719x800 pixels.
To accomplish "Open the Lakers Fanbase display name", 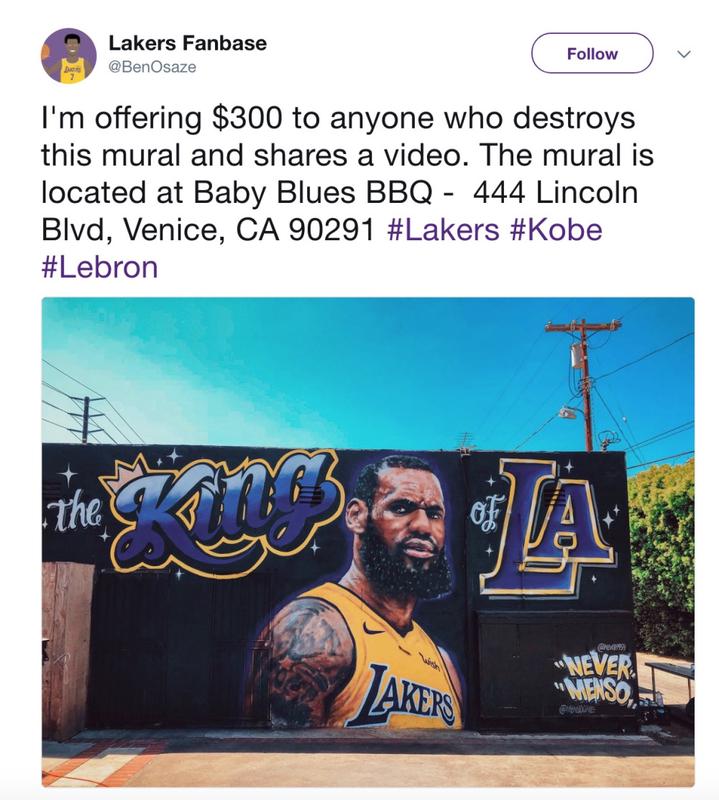I will click(x=187, y=43).
